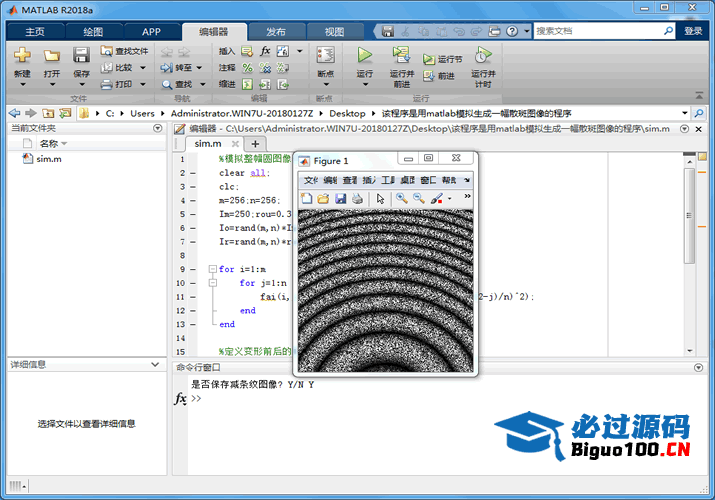Click the comment percent icon
The width and height of the screenshot is (715, 500).
[247, 67]
